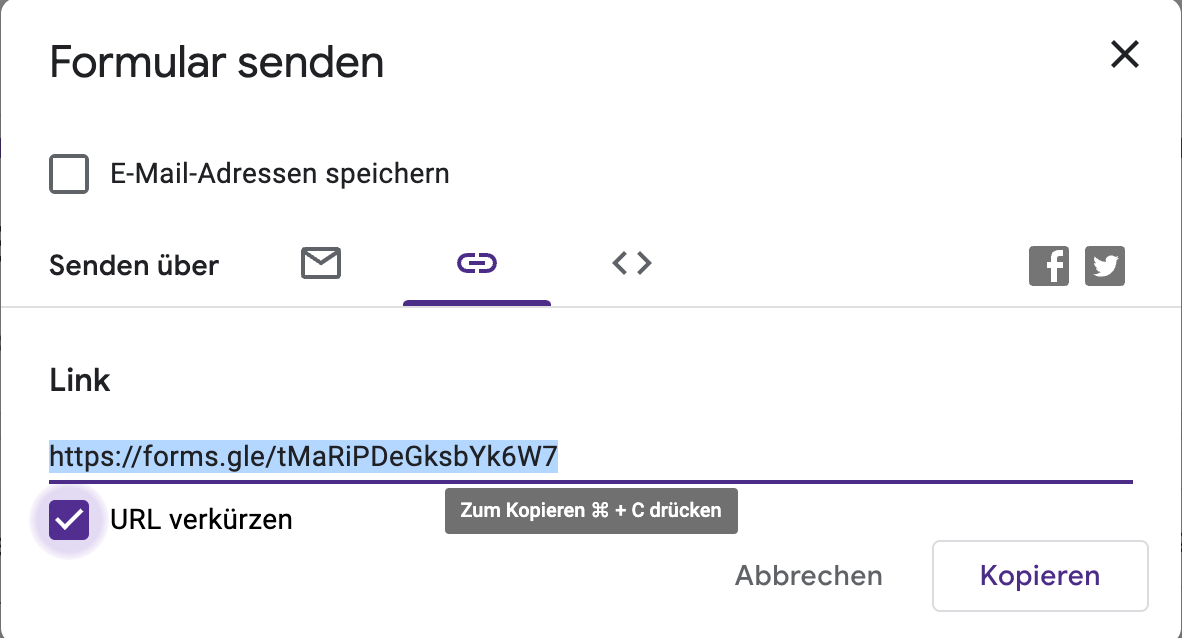
Task: Click the Link section heading
Action: click(x=80, y=380)
